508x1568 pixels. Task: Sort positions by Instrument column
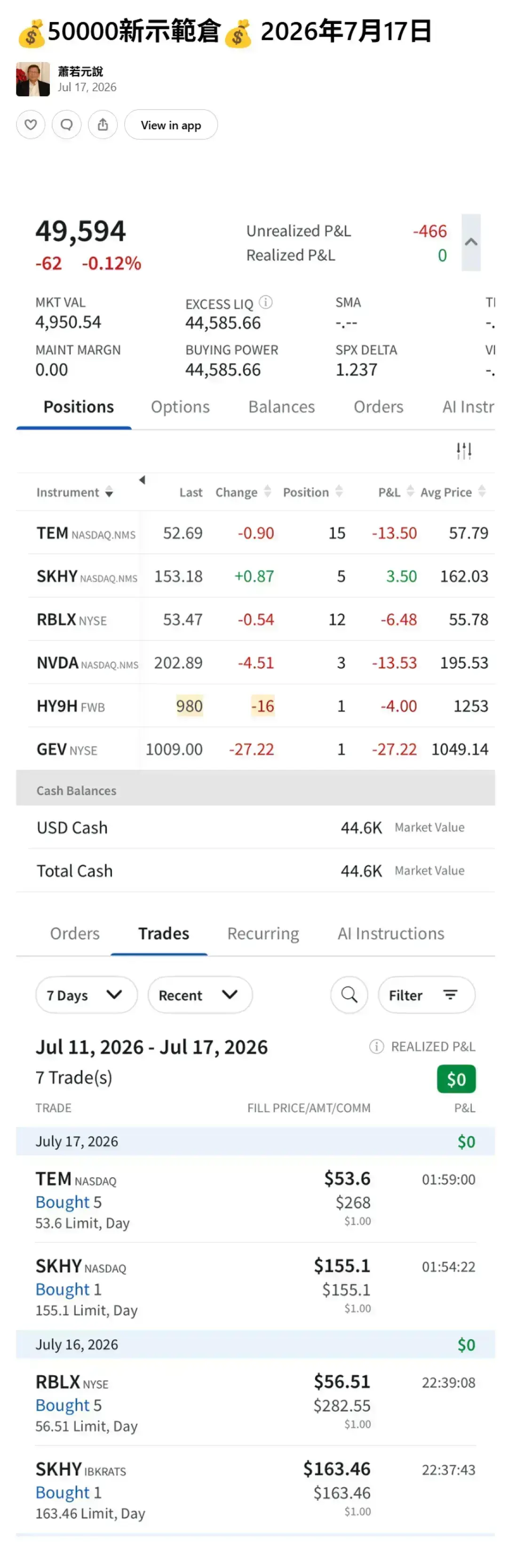[x=74, y=492]
